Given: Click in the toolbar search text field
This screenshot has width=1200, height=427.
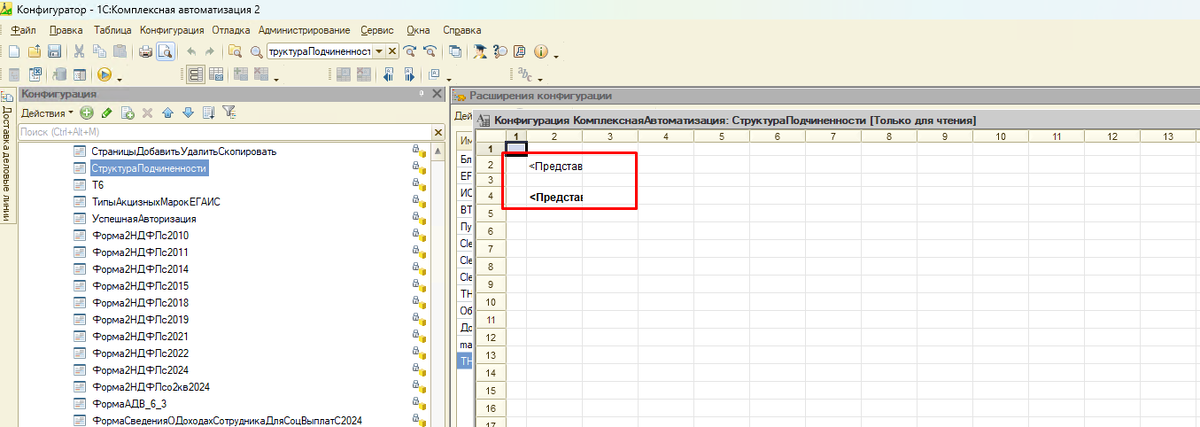Looking at the screenshot, I should 318,51.
